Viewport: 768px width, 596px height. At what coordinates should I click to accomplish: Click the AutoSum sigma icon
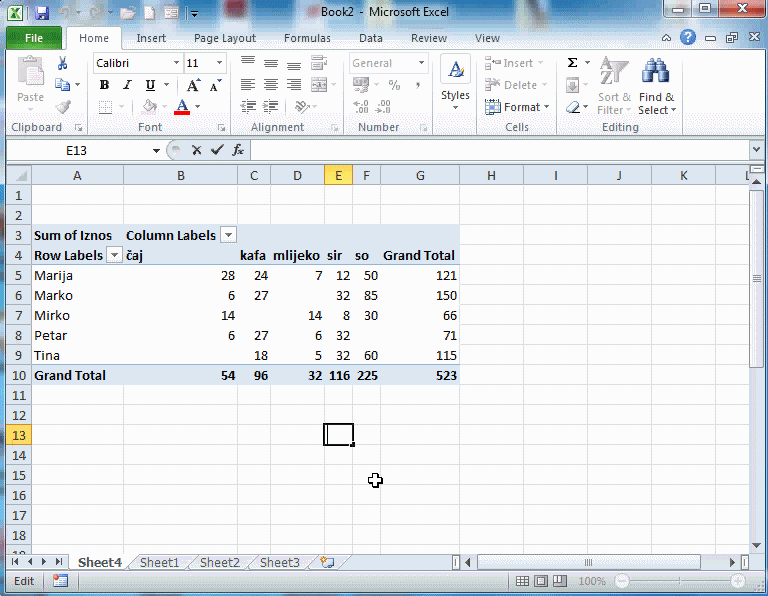tap(573, 63)
